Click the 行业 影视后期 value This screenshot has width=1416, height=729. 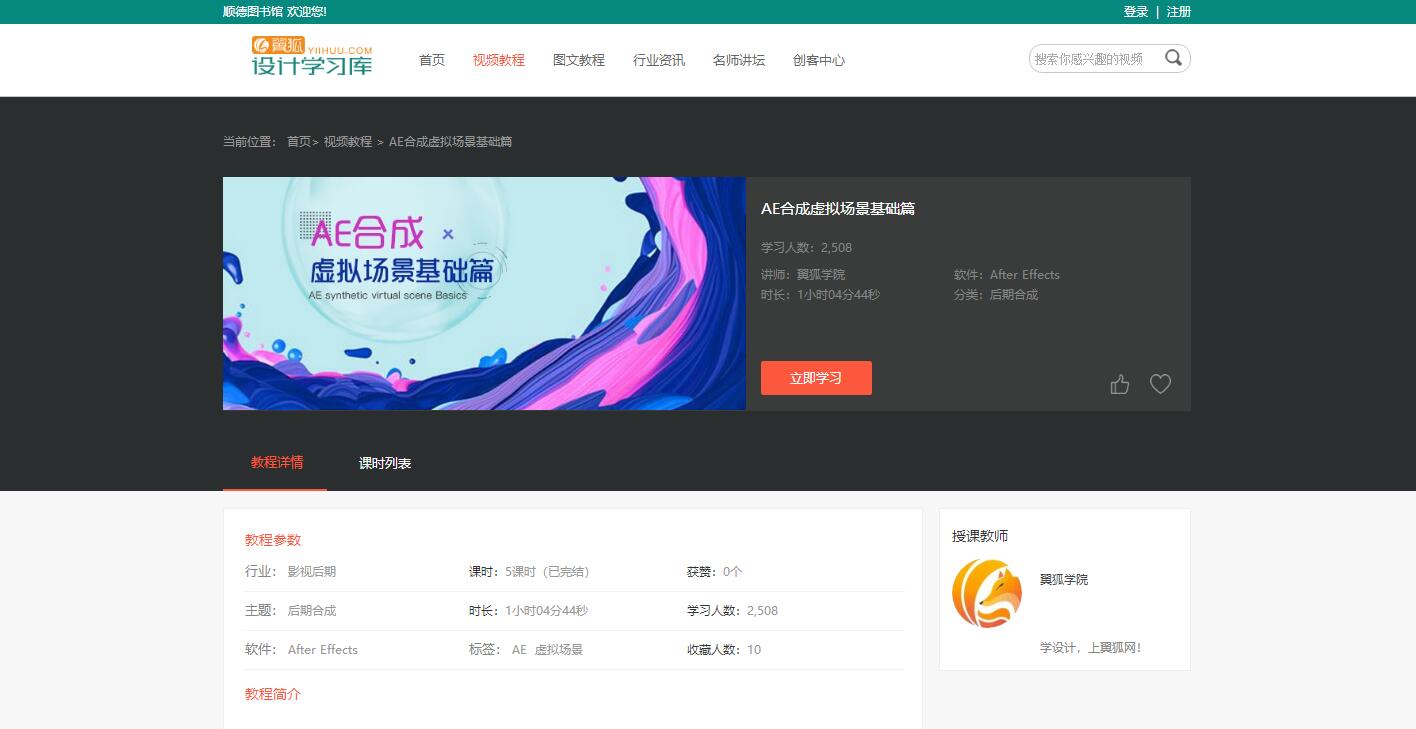pyautogui.click(x=312, y=572)
